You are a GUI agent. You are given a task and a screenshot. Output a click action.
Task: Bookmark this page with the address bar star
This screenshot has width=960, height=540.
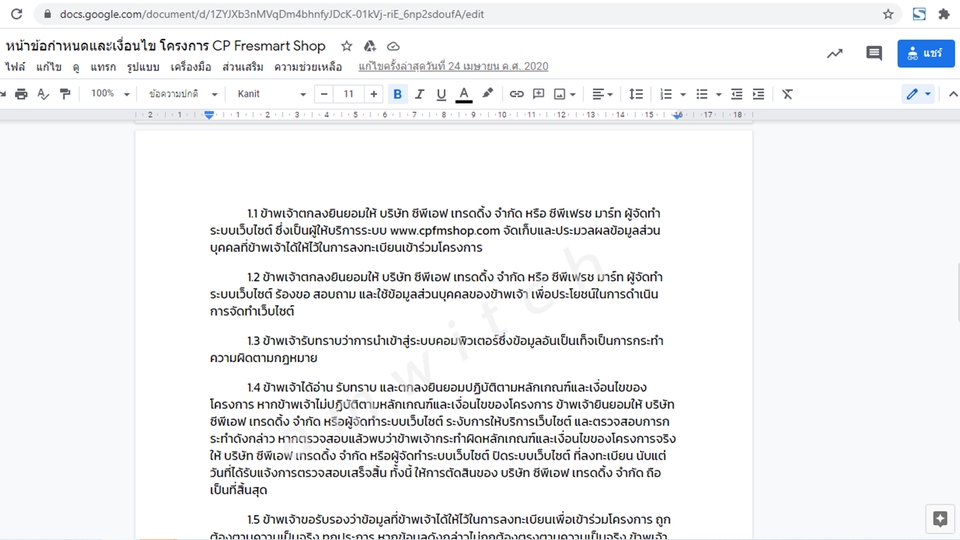pyautogui.click(x=888, y=14)
